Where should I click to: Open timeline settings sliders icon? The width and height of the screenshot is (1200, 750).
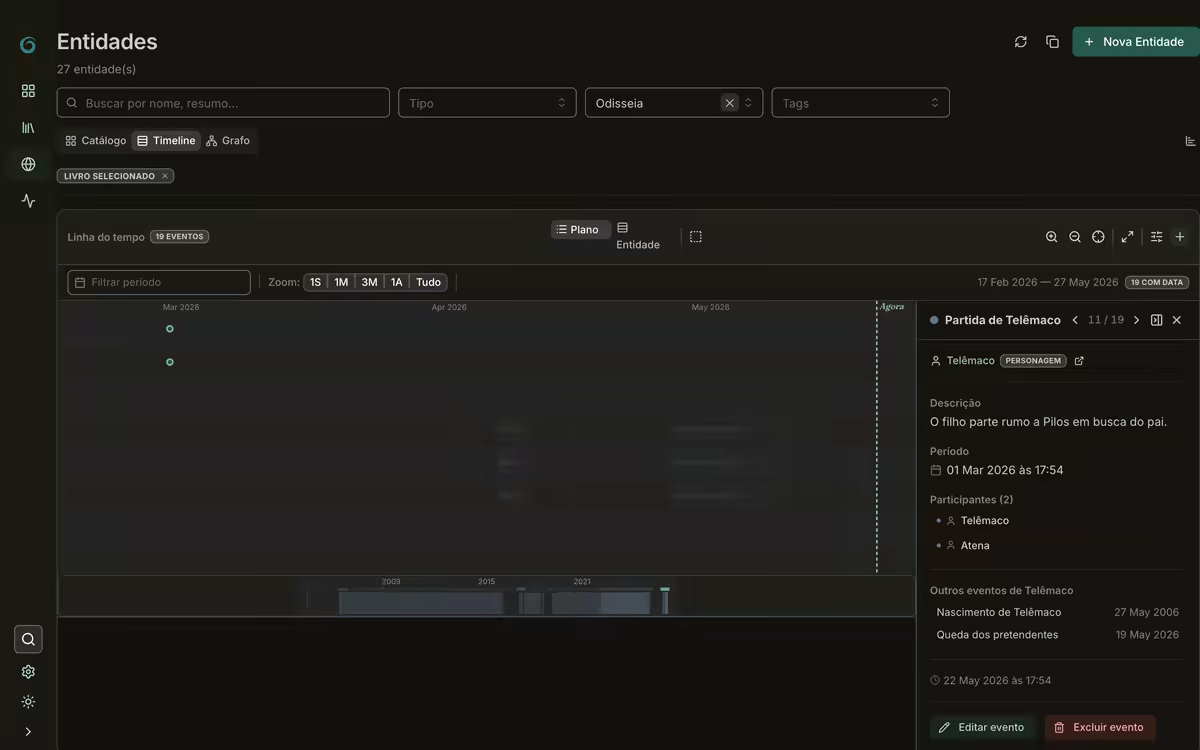(x=1157, y=237)
